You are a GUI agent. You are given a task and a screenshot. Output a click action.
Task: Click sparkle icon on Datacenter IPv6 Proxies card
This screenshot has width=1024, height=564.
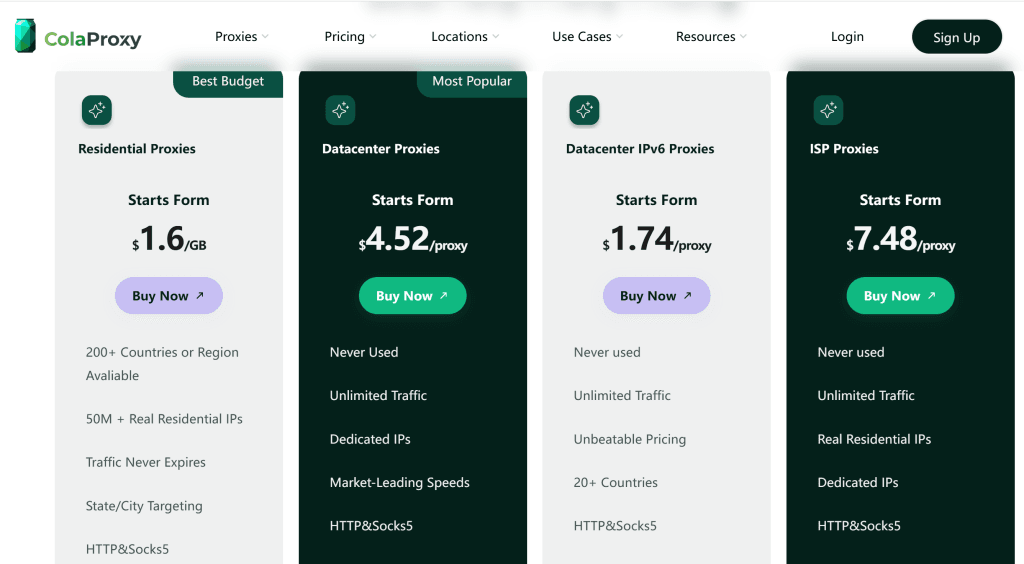pos(584,110)
